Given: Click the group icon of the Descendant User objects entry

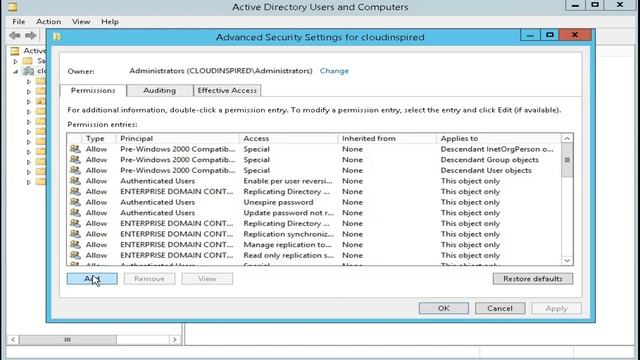Looking at the screenshot, I should coord(75,170).
